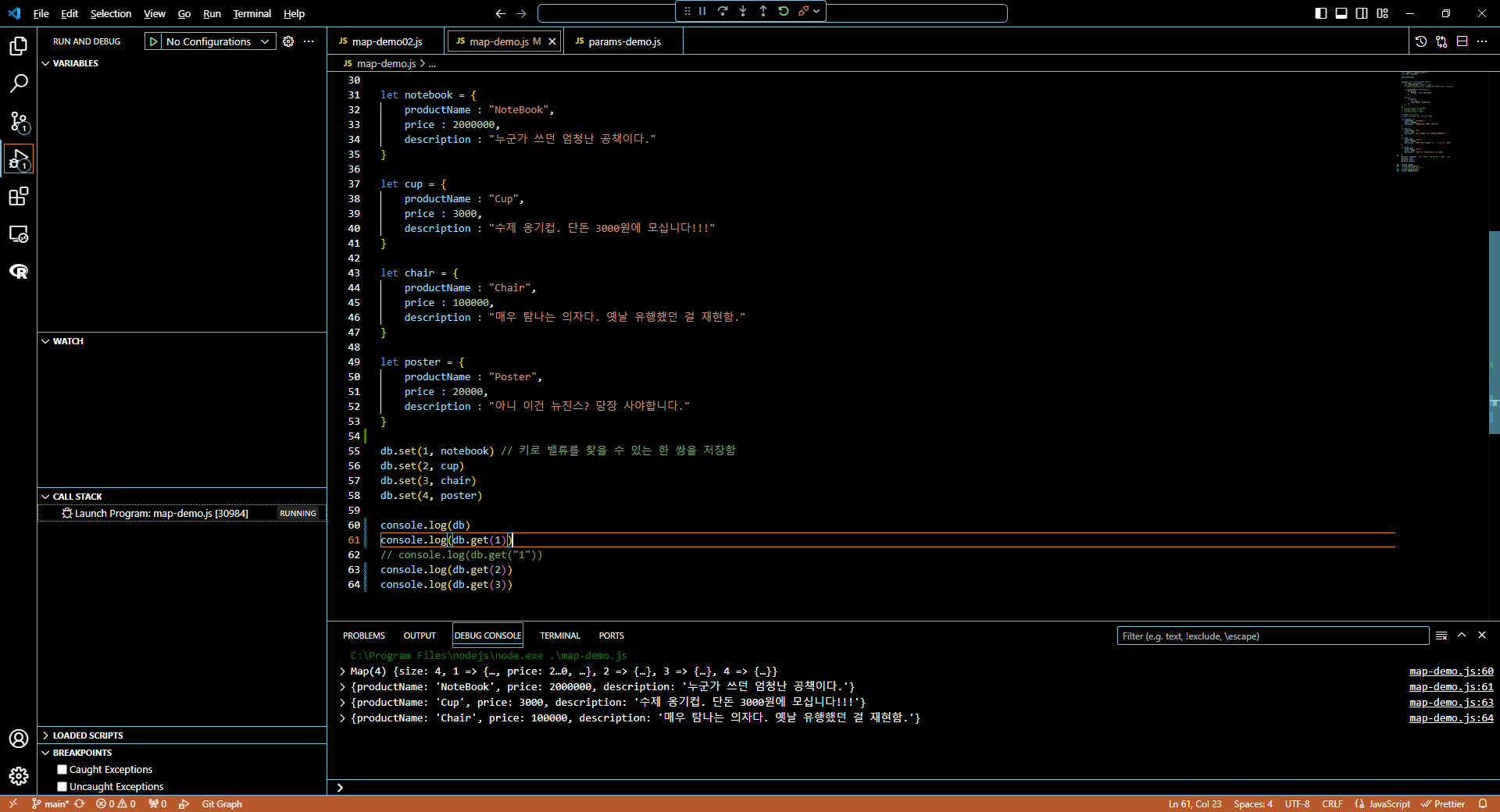Image resolution: width=1500 pixels, height=812 pixels.
Task: Open the Accounts menu icon
Action: 19,739
